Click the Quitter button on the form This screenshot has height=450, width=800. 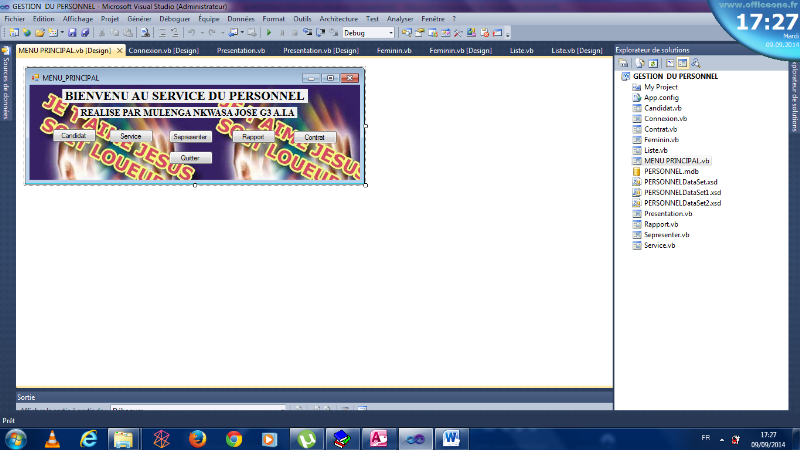click(190, 158)
